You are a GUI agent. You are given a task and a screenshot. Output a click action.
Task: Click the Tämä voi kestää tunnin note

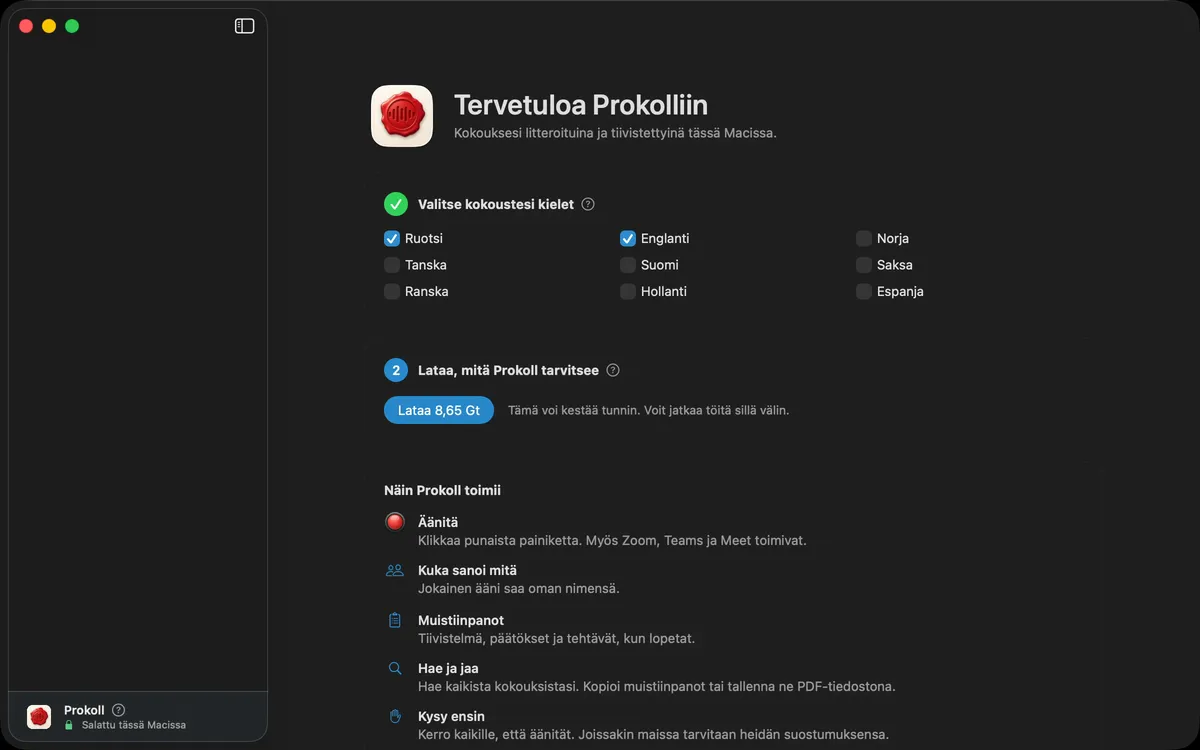[x=648, y=410]
